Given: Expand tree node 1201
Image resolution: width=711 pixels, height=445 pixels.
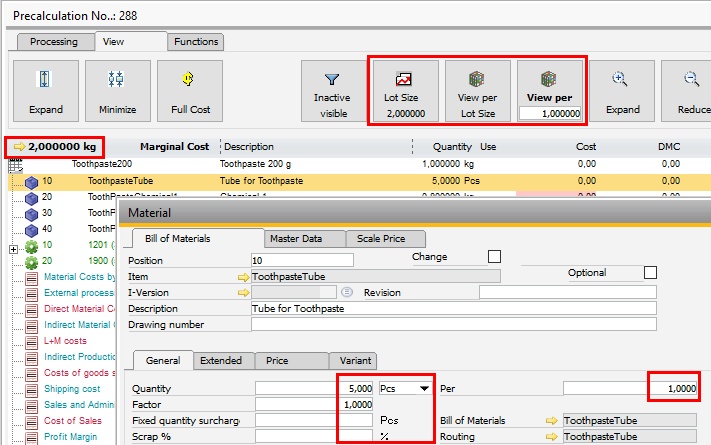Looking at the screenshot, I should click(13, 248).
